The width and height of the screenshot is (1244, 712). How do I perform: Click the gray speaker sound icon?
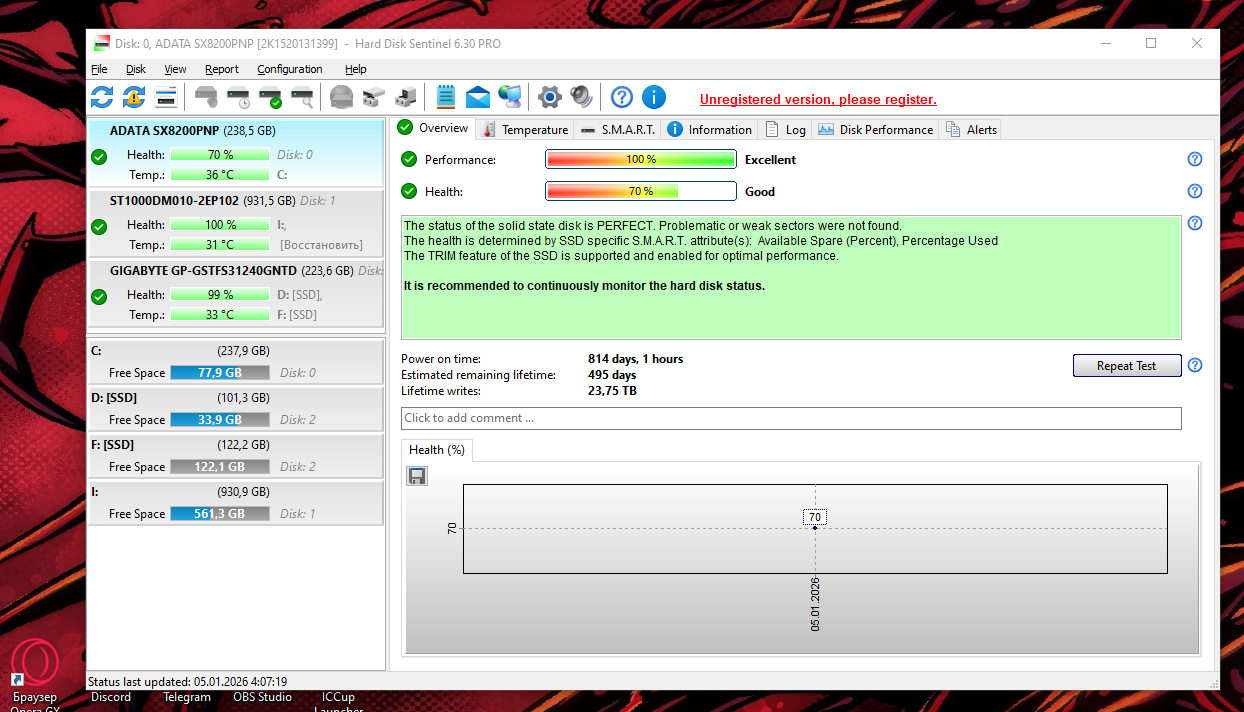click(581, 97)
